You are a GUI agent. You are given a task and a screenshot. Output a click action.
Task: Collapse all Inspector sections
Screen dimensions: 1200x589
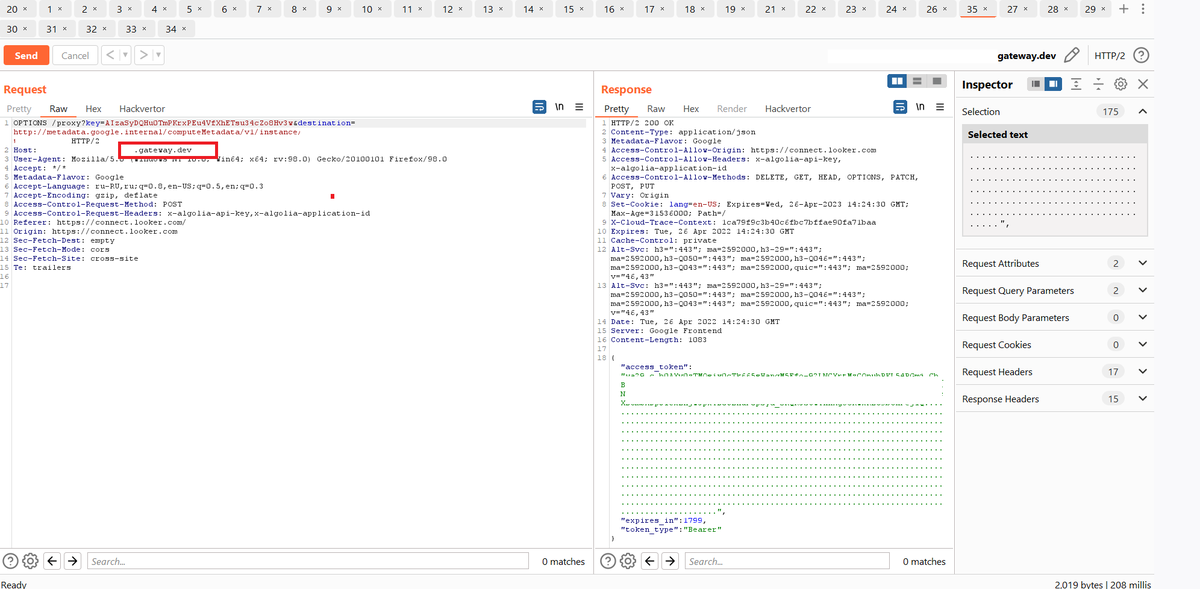point(1099,85)
